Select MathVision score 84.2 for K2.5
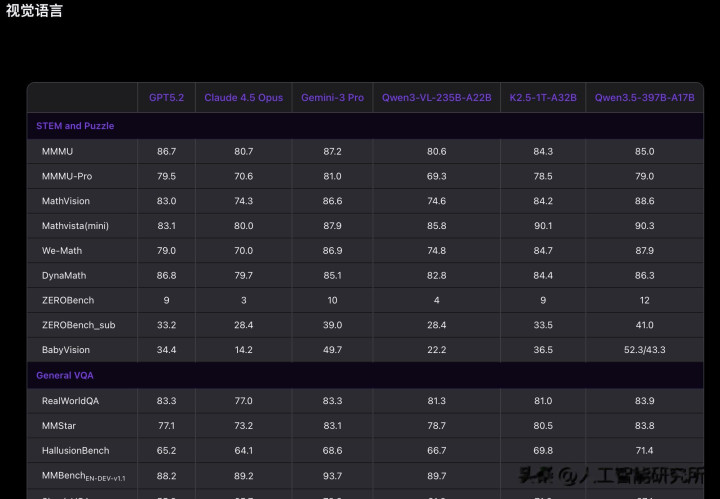This screenshot has height=499, width=720. click(x=543, y=201)
